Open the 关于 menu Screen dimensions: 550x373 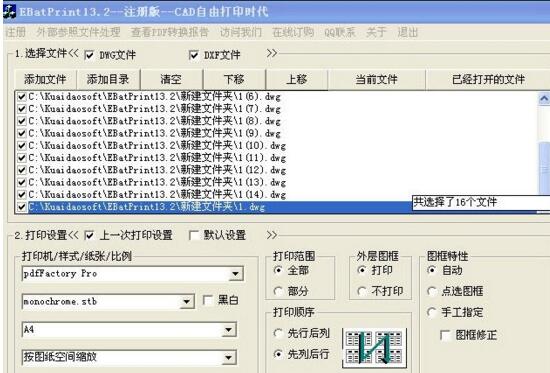coord(376,32)
